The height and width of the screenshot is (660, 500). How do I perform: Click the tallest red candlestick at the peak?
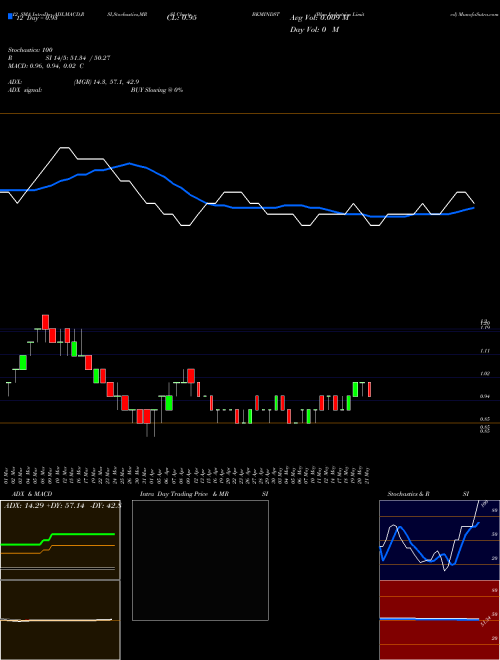(x=45, y=322)
